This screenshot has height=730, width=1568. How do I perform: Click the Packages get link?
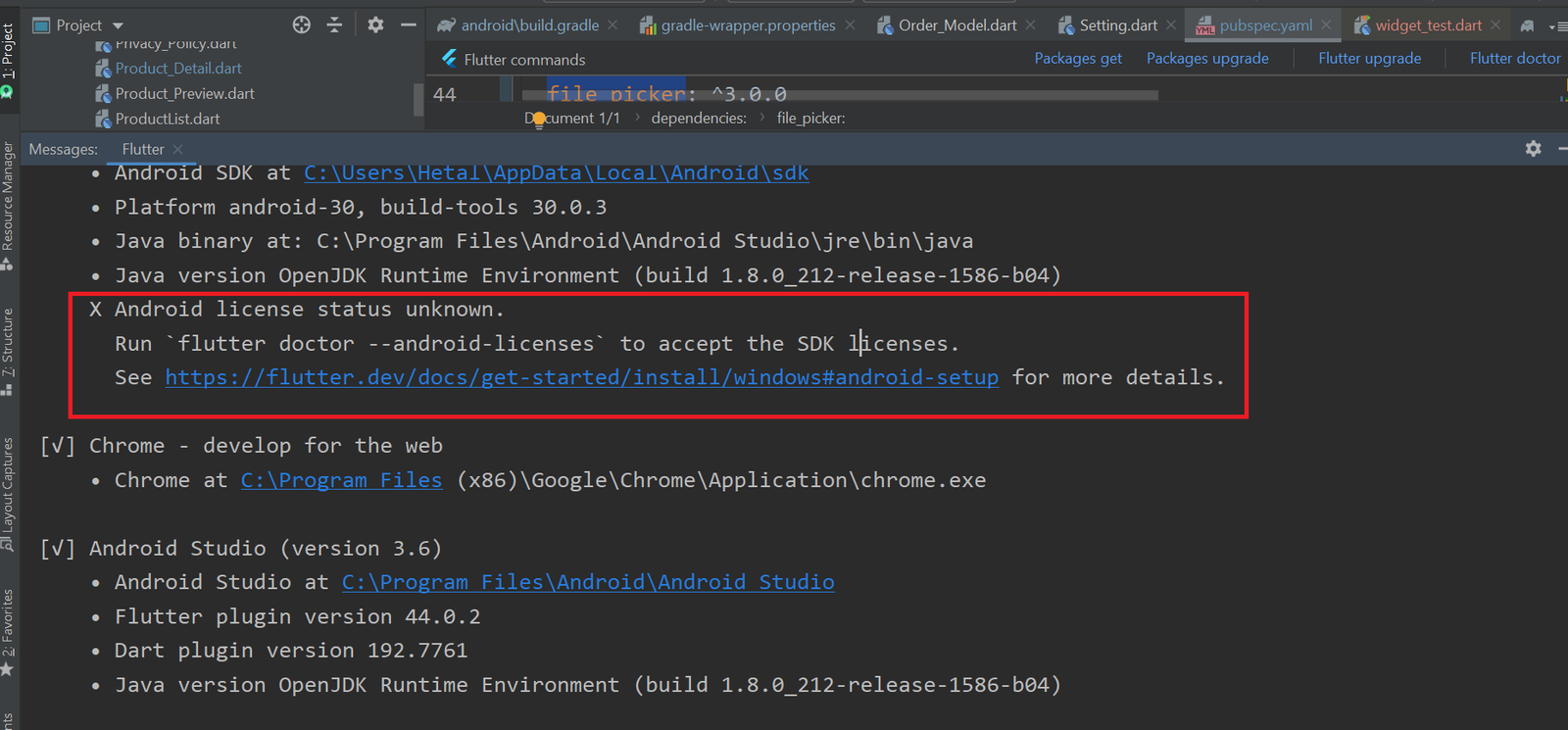pyautogui.click(x=1078, y=59)
